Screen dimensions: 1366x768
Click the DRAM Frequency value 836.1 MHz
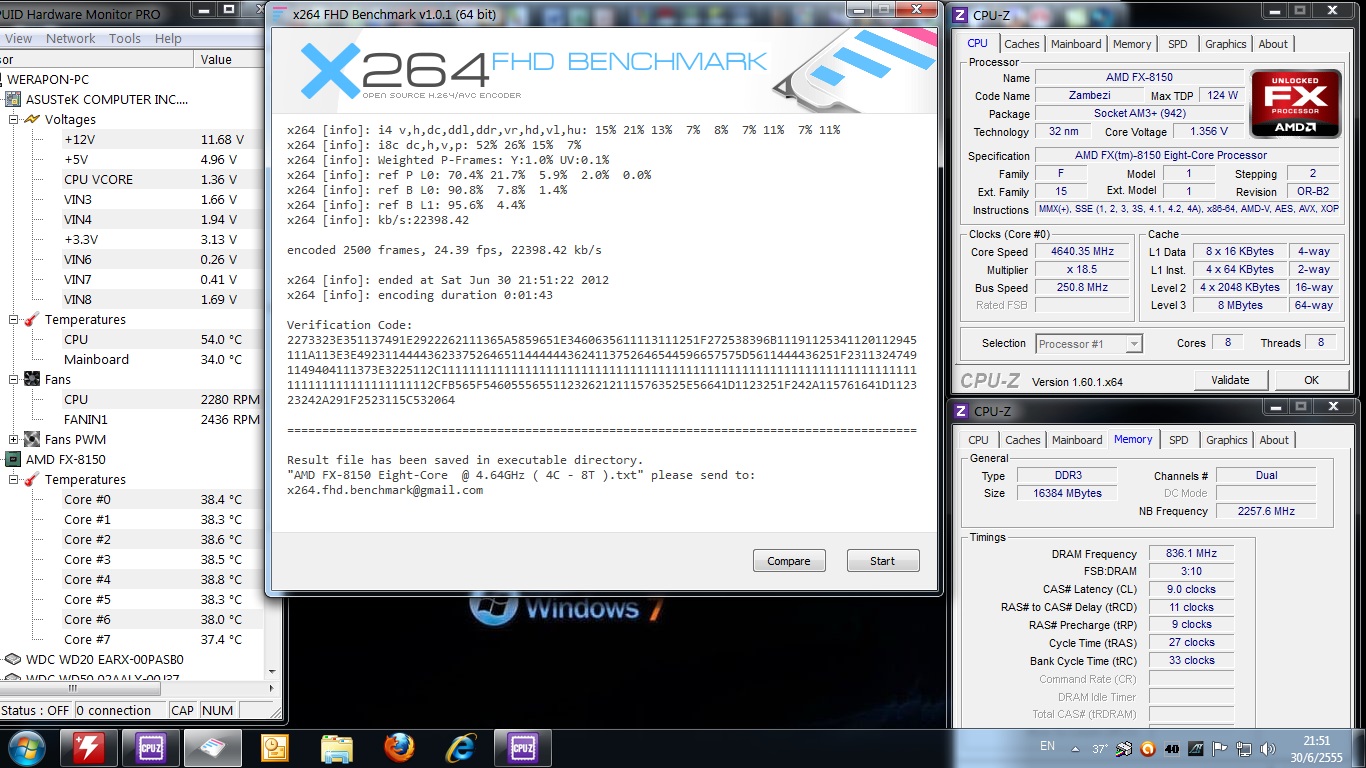pos(1191,553)
